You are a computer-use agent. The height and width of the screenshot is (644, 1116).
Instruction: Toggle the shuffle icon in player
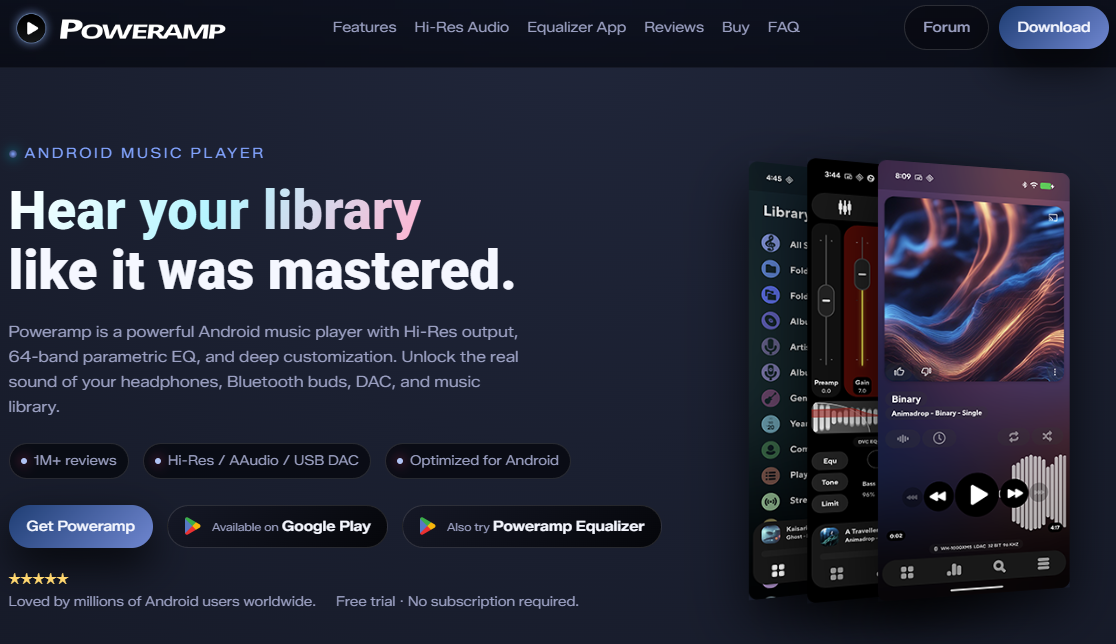[x=1047, y=436]
